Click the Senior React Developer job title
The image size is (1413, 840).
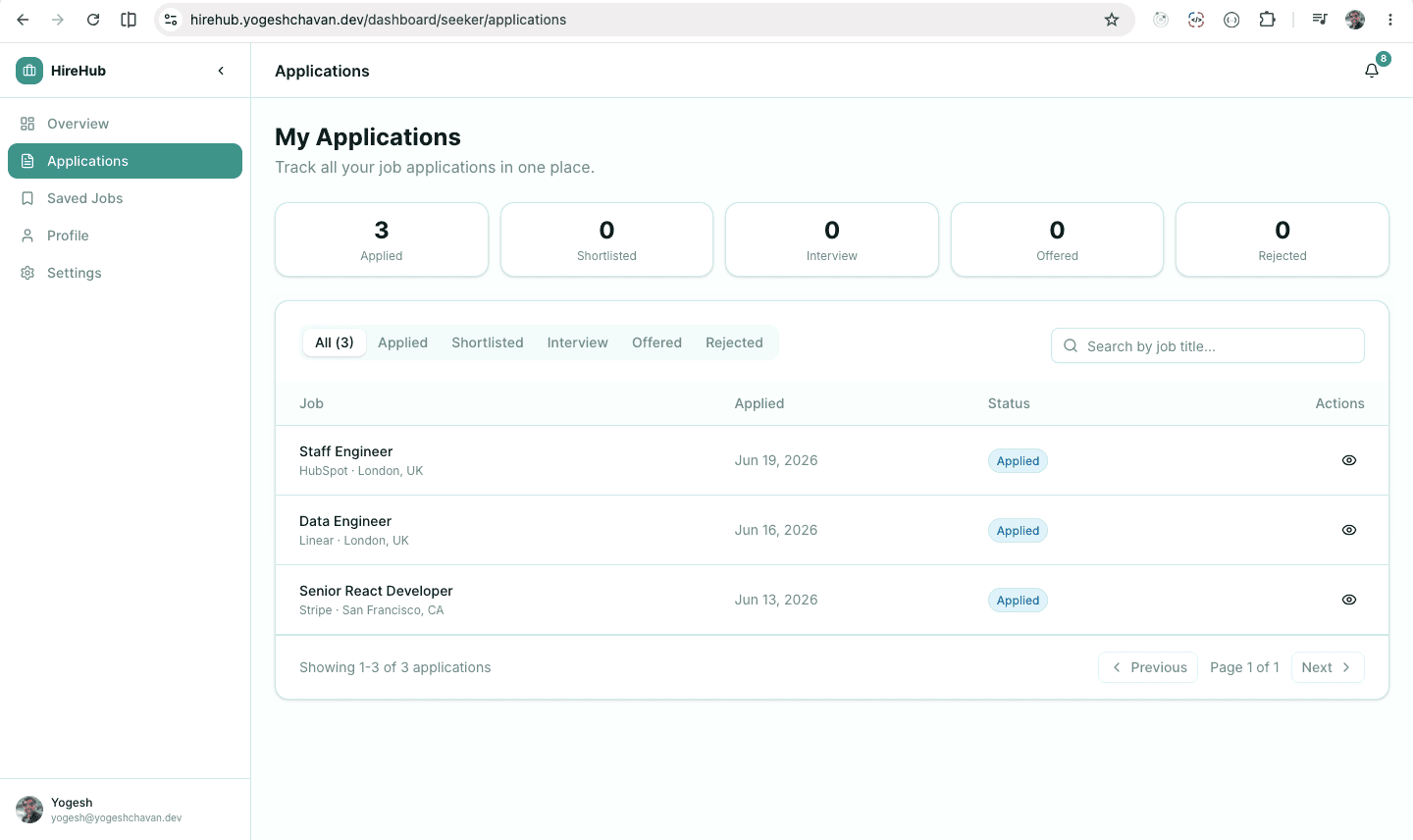[x=376, y=591]
